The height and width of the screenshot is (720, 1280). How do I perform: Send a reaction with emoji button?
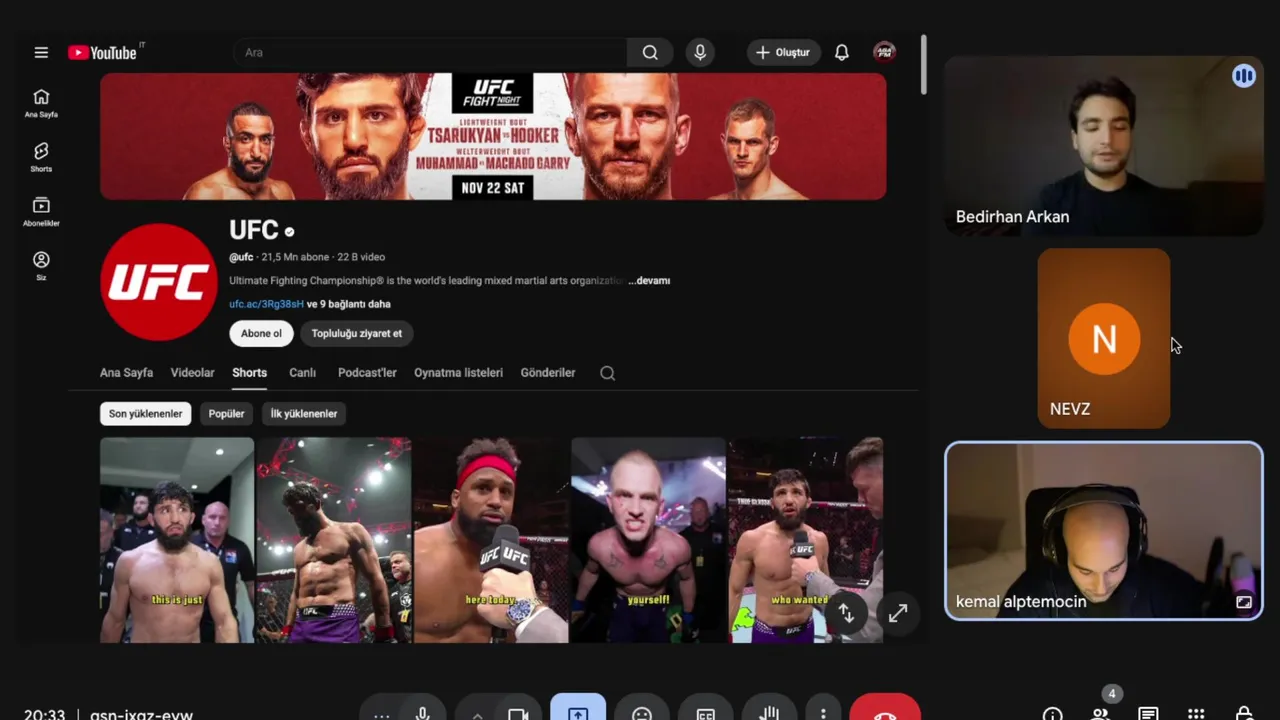coord(642,709)
